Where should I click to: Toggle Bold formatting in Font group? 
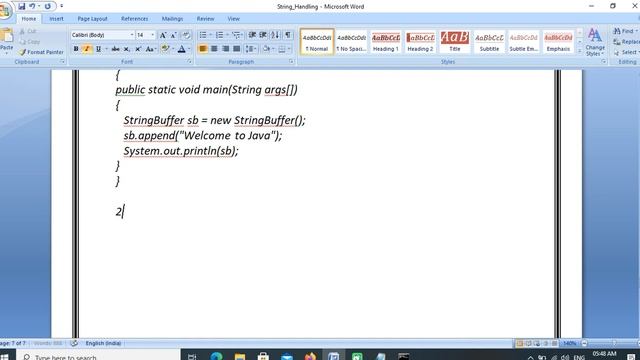pyautogui.click(x=76, y=49)
